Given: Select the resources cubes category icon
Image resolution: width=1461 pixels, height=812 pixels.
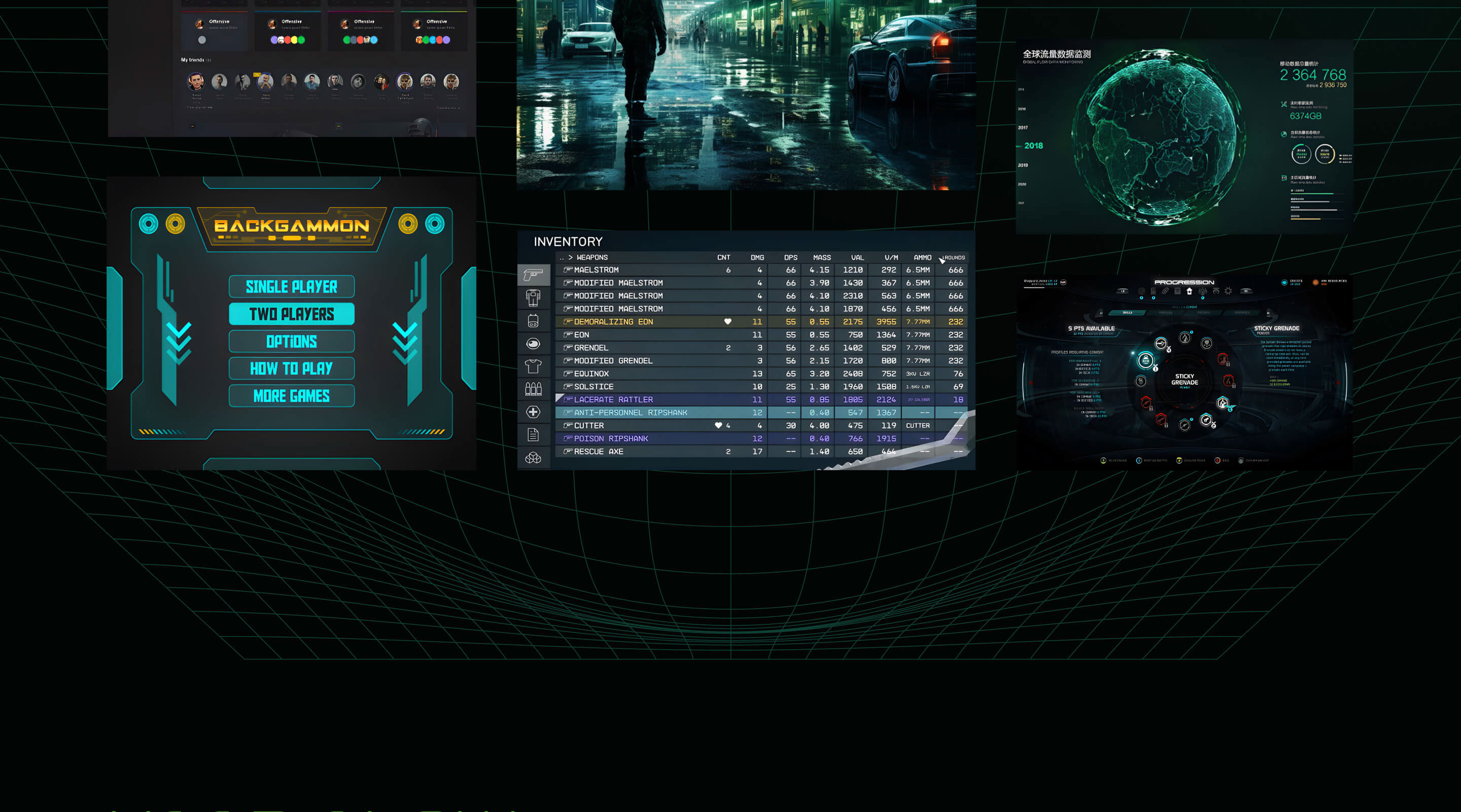Looking at the screenshot, I should coord(533,457).
